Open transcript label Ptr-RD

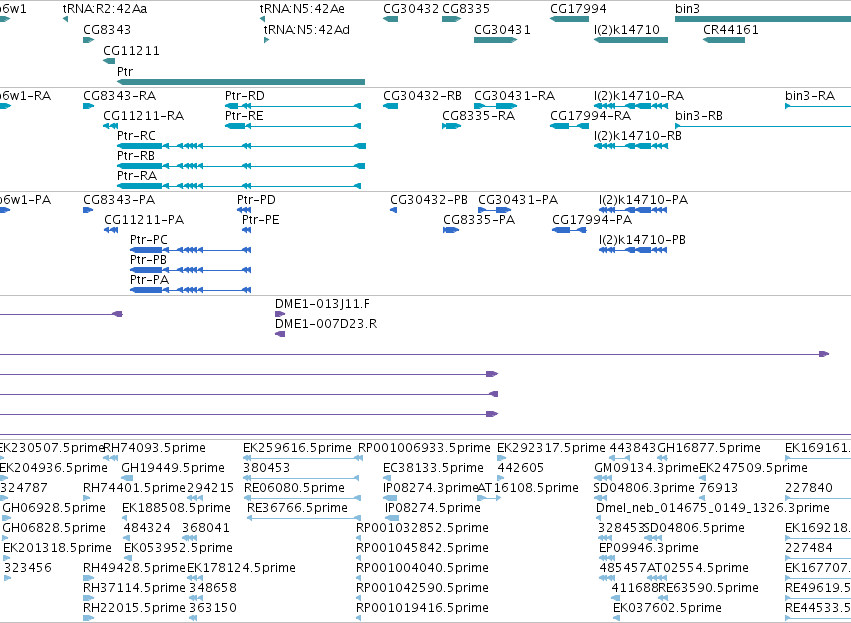(245, 96)
